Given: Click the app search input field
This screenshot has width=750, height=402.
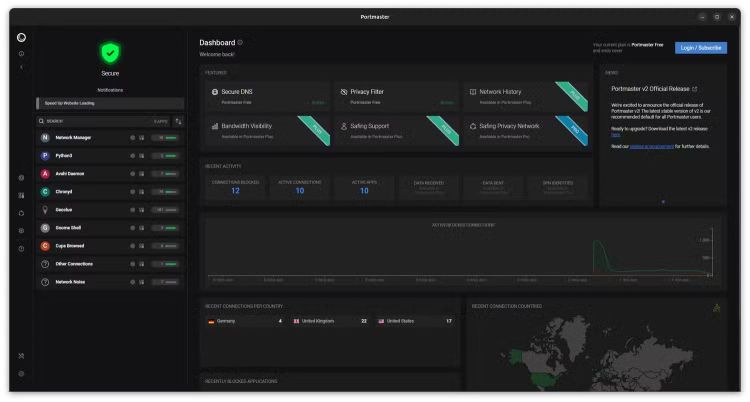Looking at the screenshot, I should point(95,121).
